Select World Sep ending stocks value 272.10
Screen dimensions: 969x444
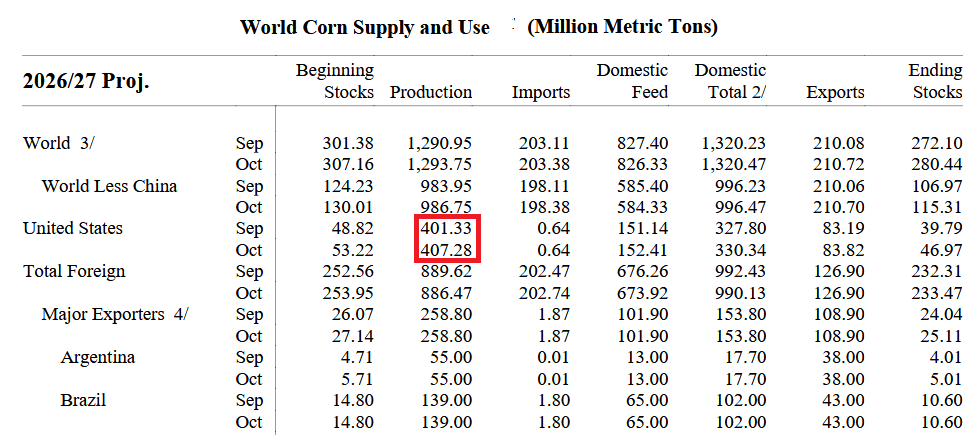[x=937, y=143]
